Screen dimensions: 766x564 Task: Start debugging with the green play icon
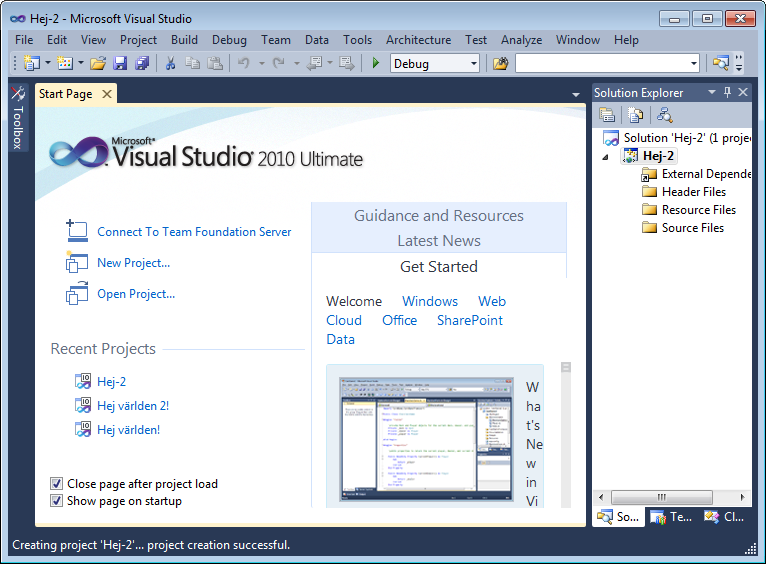(376, 63)
